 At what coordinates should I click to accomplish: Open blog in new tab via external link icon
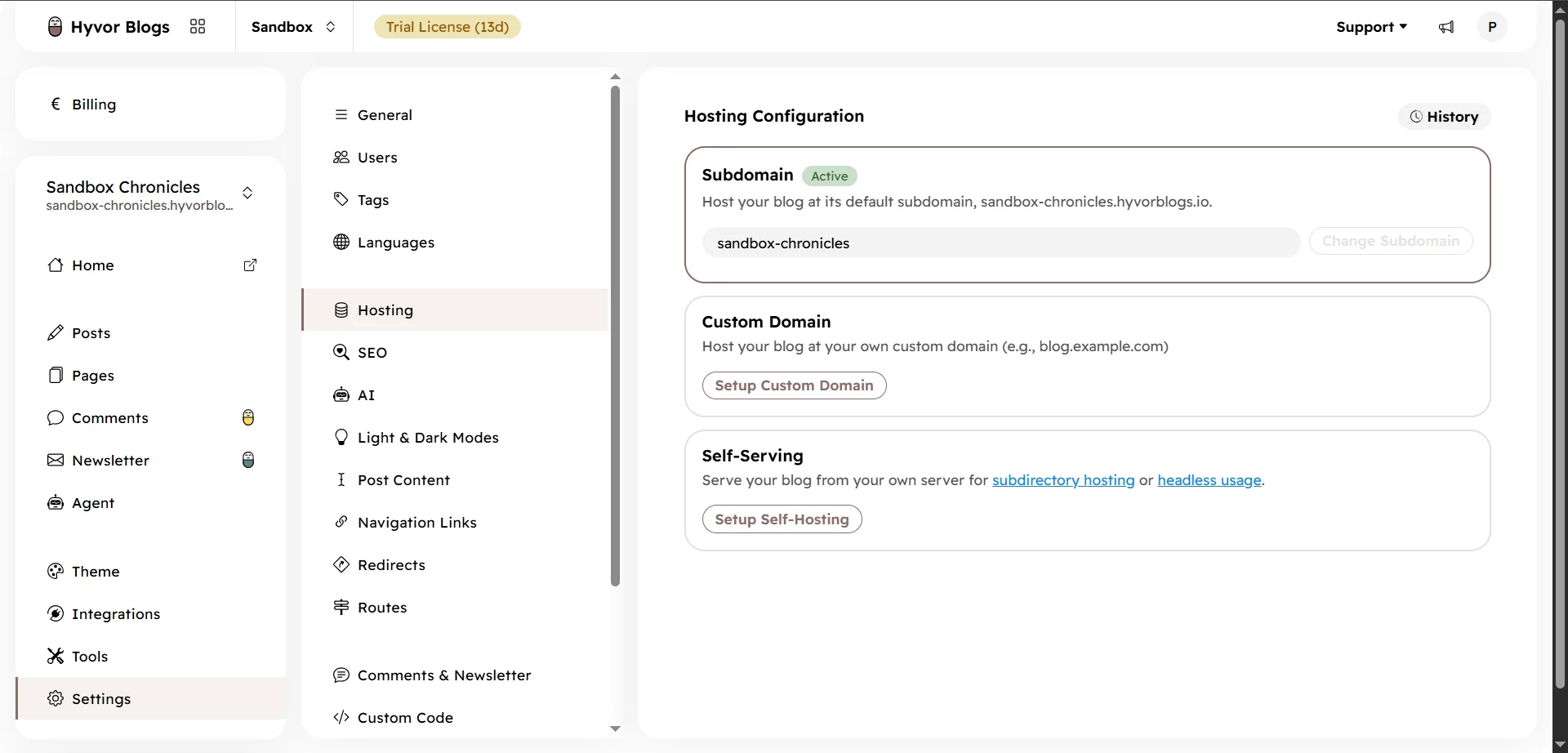point(251,265)
